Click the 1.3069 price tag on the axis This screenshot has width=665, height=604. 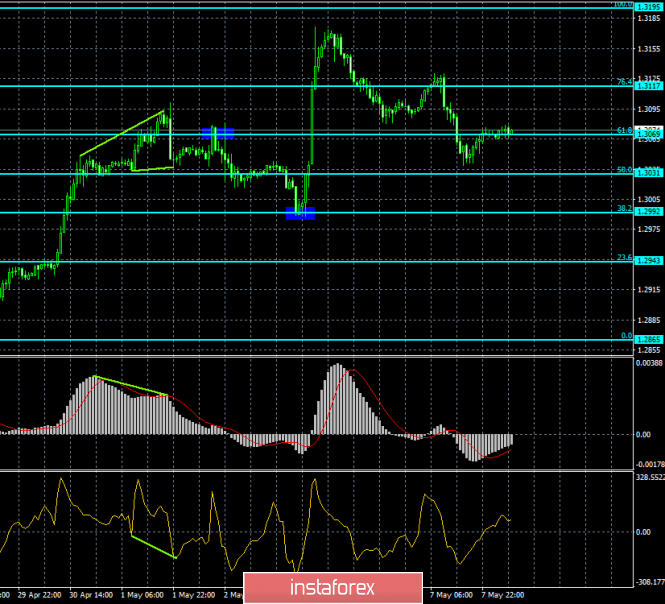coord(649,134)
